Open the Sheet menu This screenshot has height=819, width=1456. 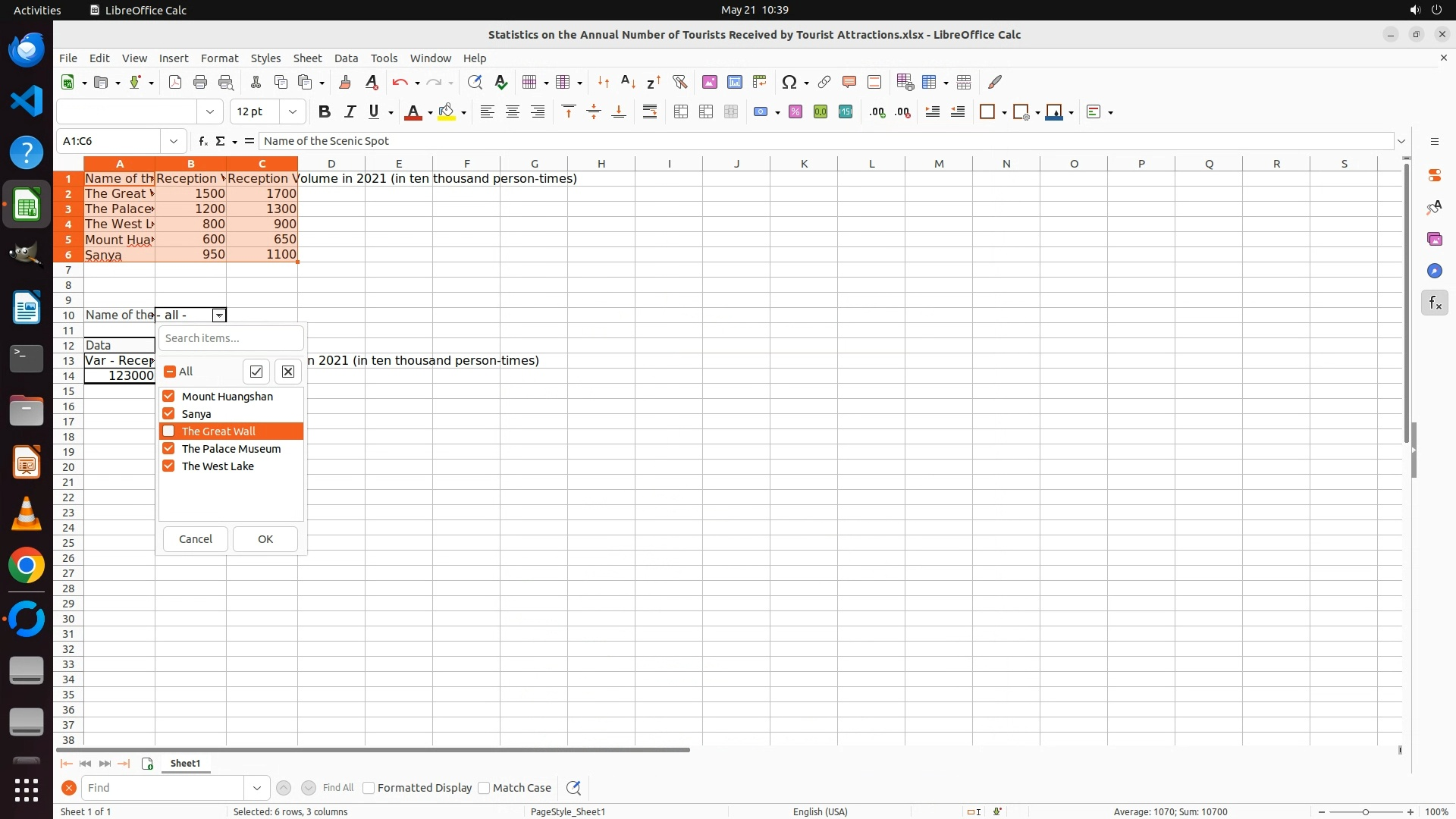pos(307,58)
